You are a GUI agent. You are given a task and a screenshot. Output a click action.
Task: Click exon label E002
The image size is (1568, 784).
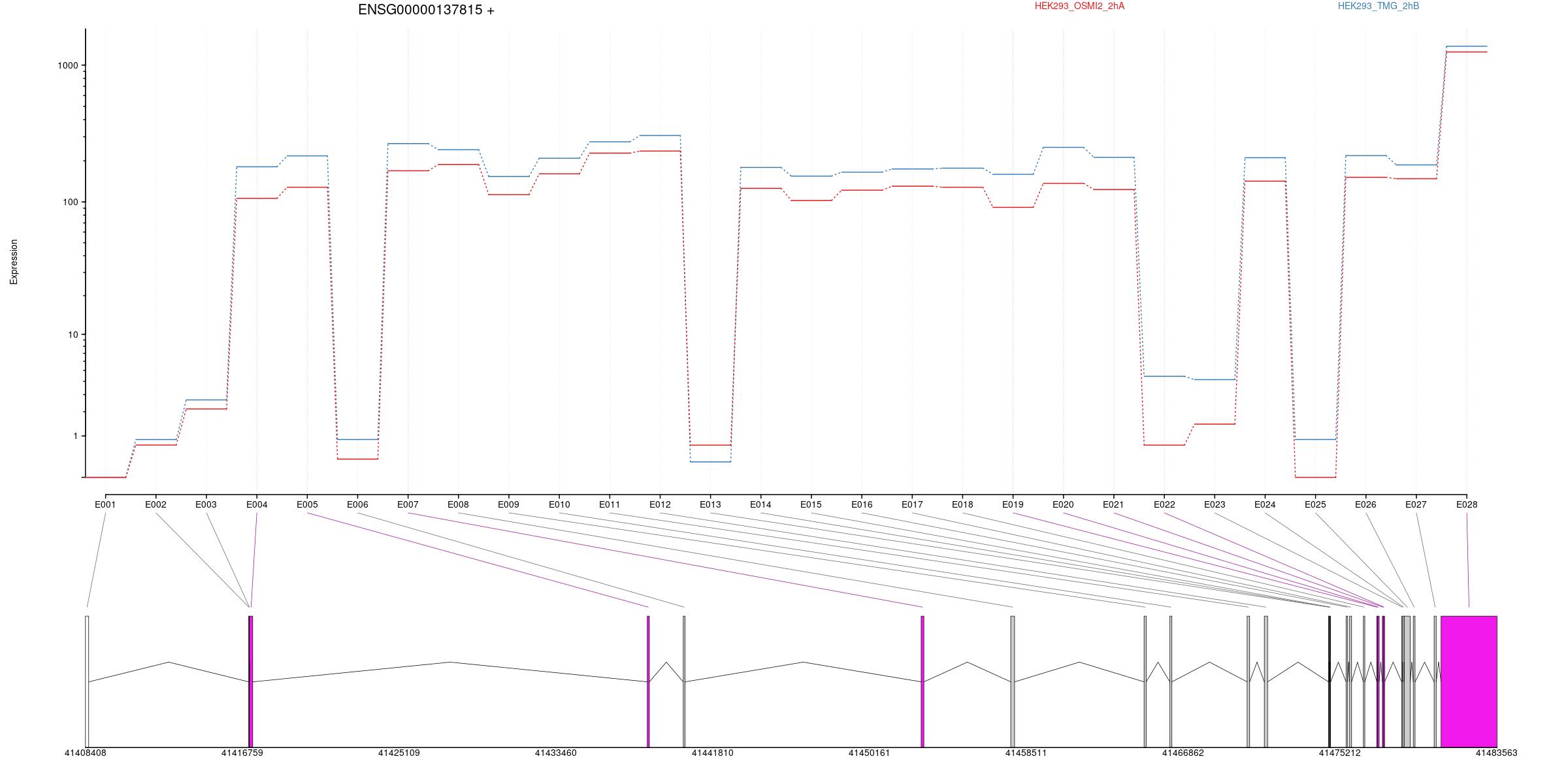click(x=155, y=504)
